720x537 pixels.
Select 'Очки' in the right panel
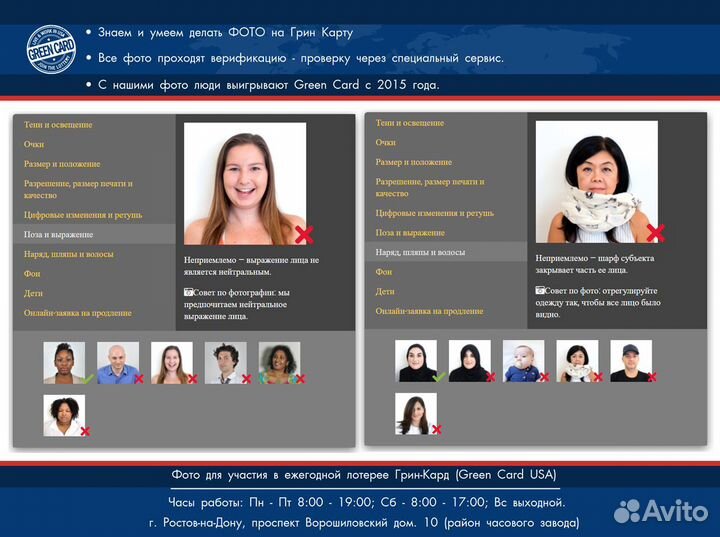386,142
